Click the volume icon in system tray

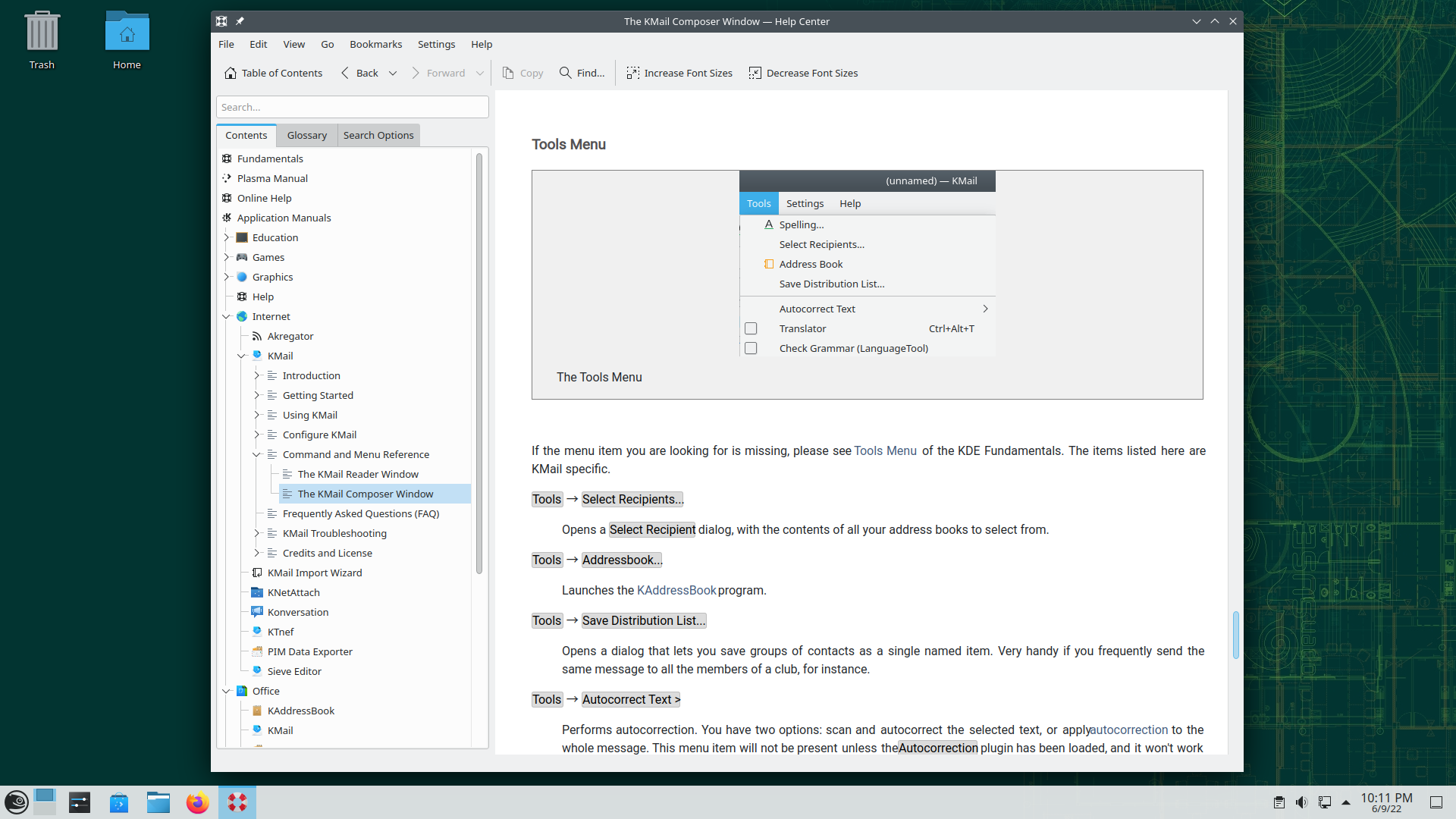(1301, 802)
